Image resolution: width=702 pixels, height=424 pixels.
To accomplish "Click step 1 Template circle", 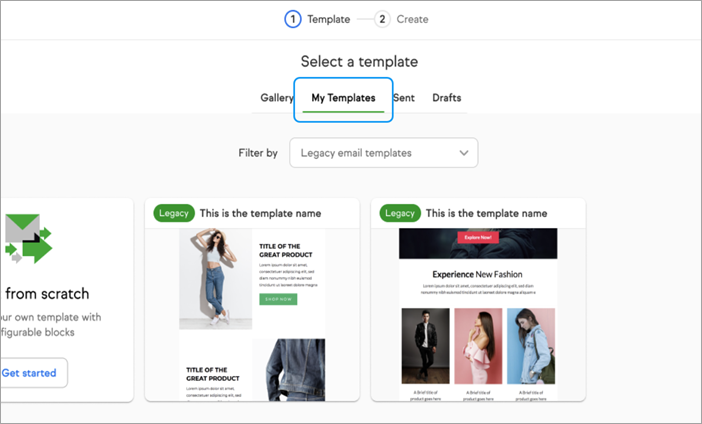I will [x=293, y=19].
